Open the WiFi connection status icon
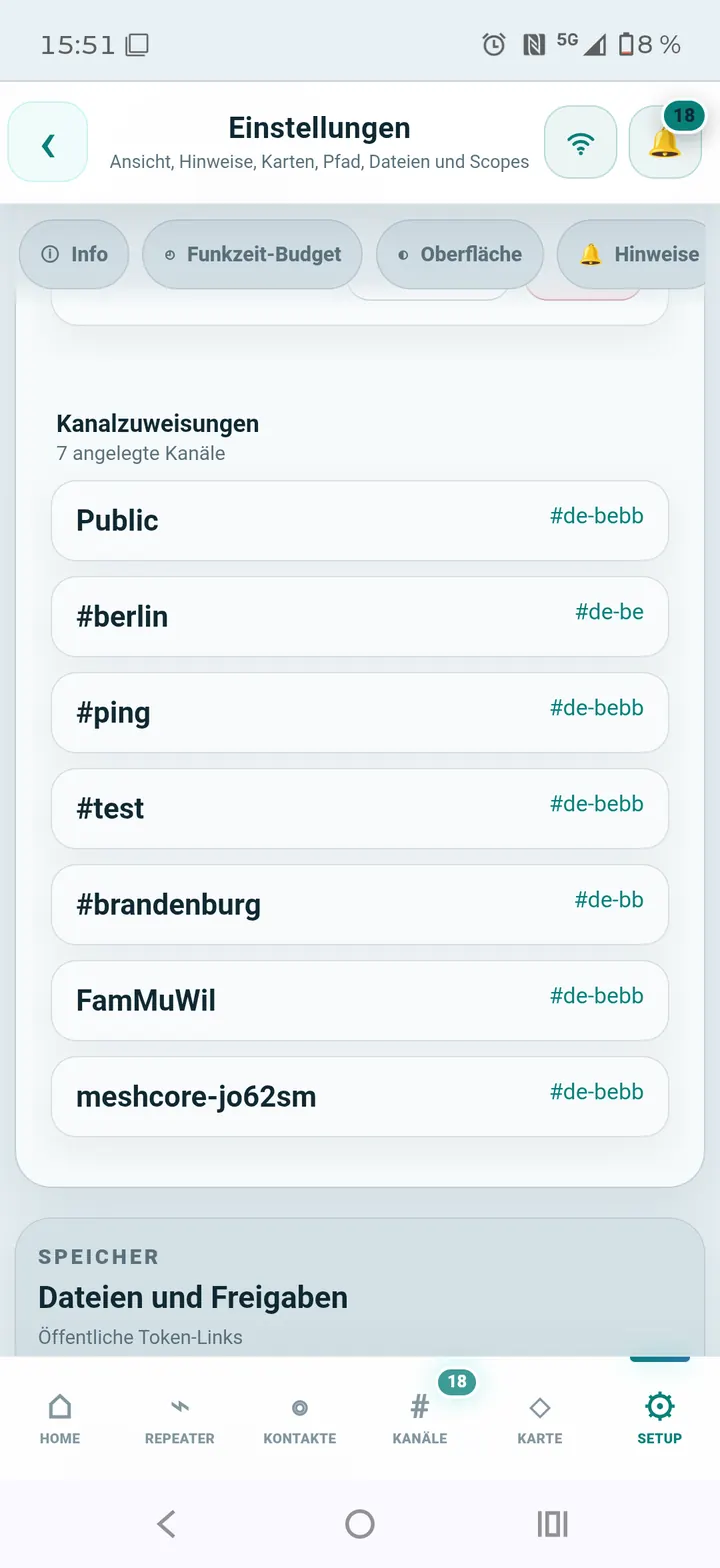 click(x=580, y=142)
